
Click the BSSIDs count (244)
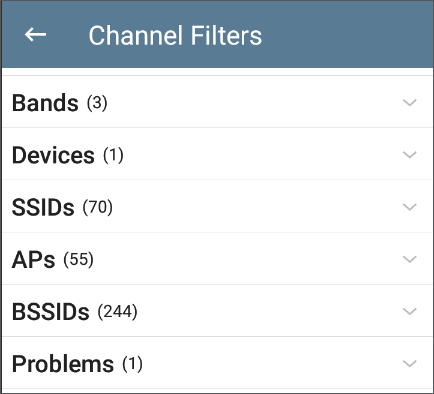pos(117,312)
